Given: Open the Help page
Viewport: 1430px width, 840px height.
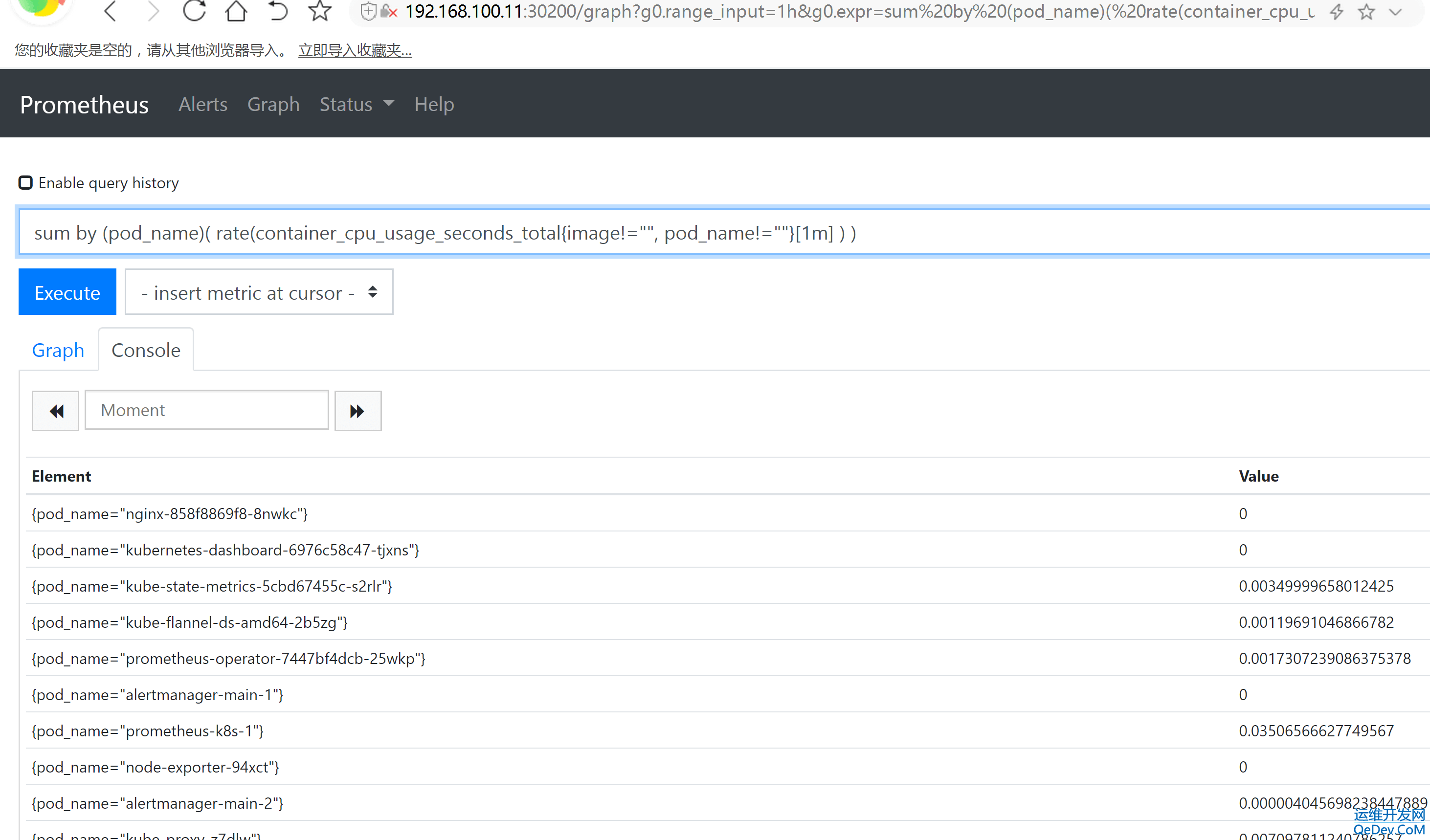Looking at the screenshot, I should click(434, 104).
